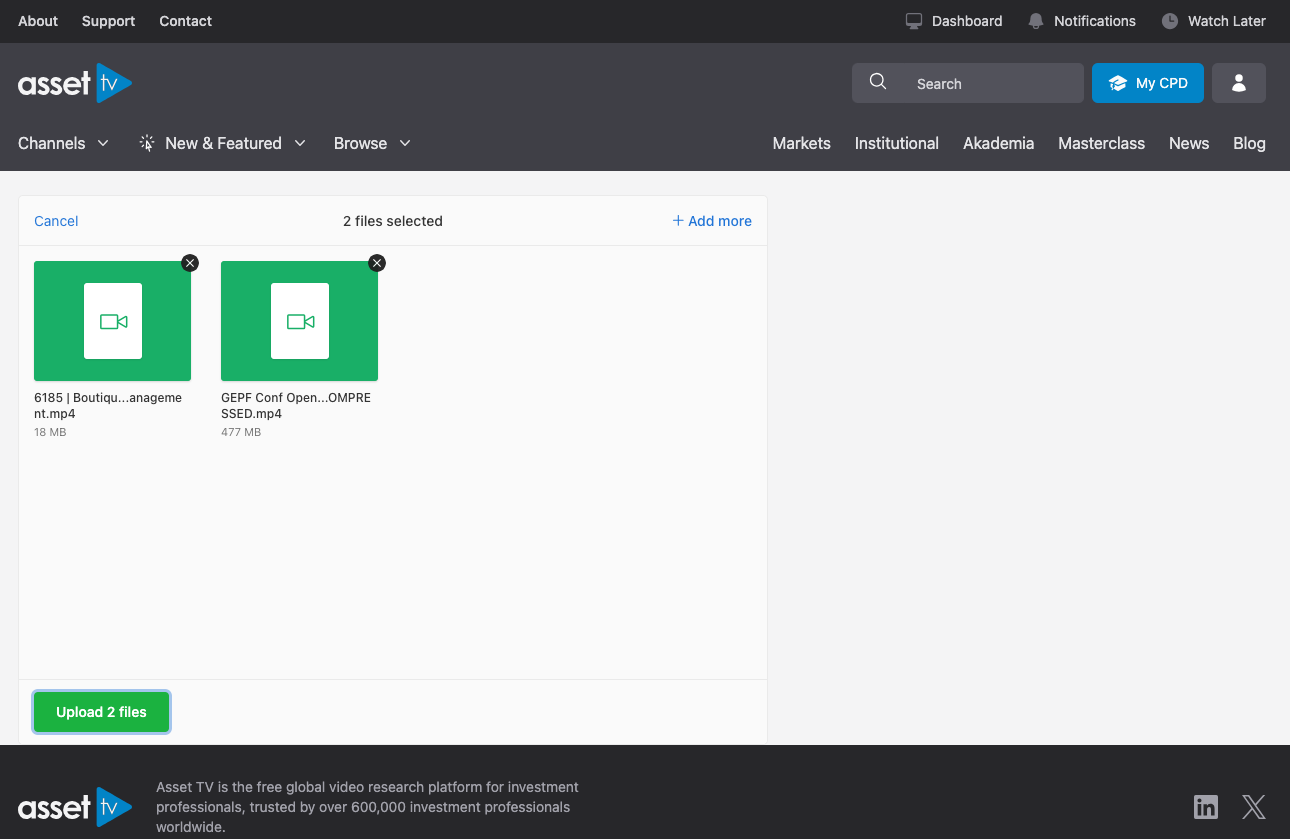Click Add more files link
Viewport: 1290px width, 839px height.
point(712,221)
